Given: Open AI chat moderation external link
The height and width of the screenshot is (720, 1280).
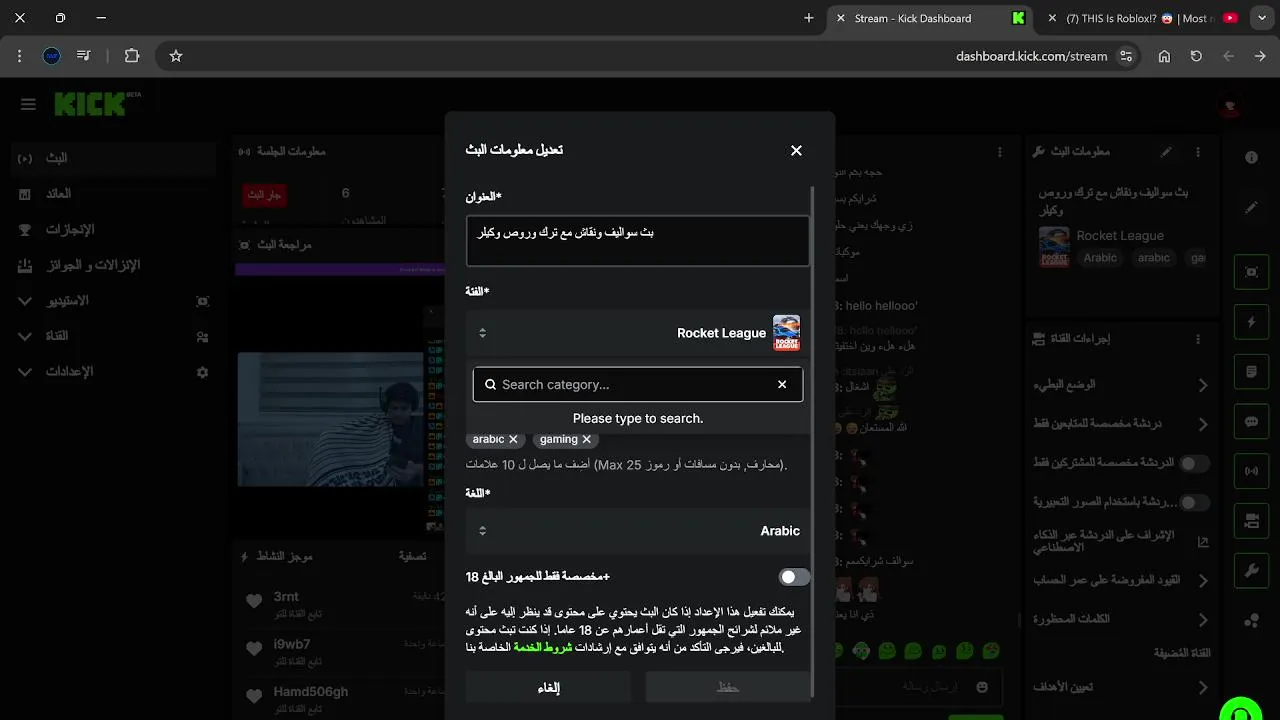Looking at the screenshot, I should [1203, 541].
